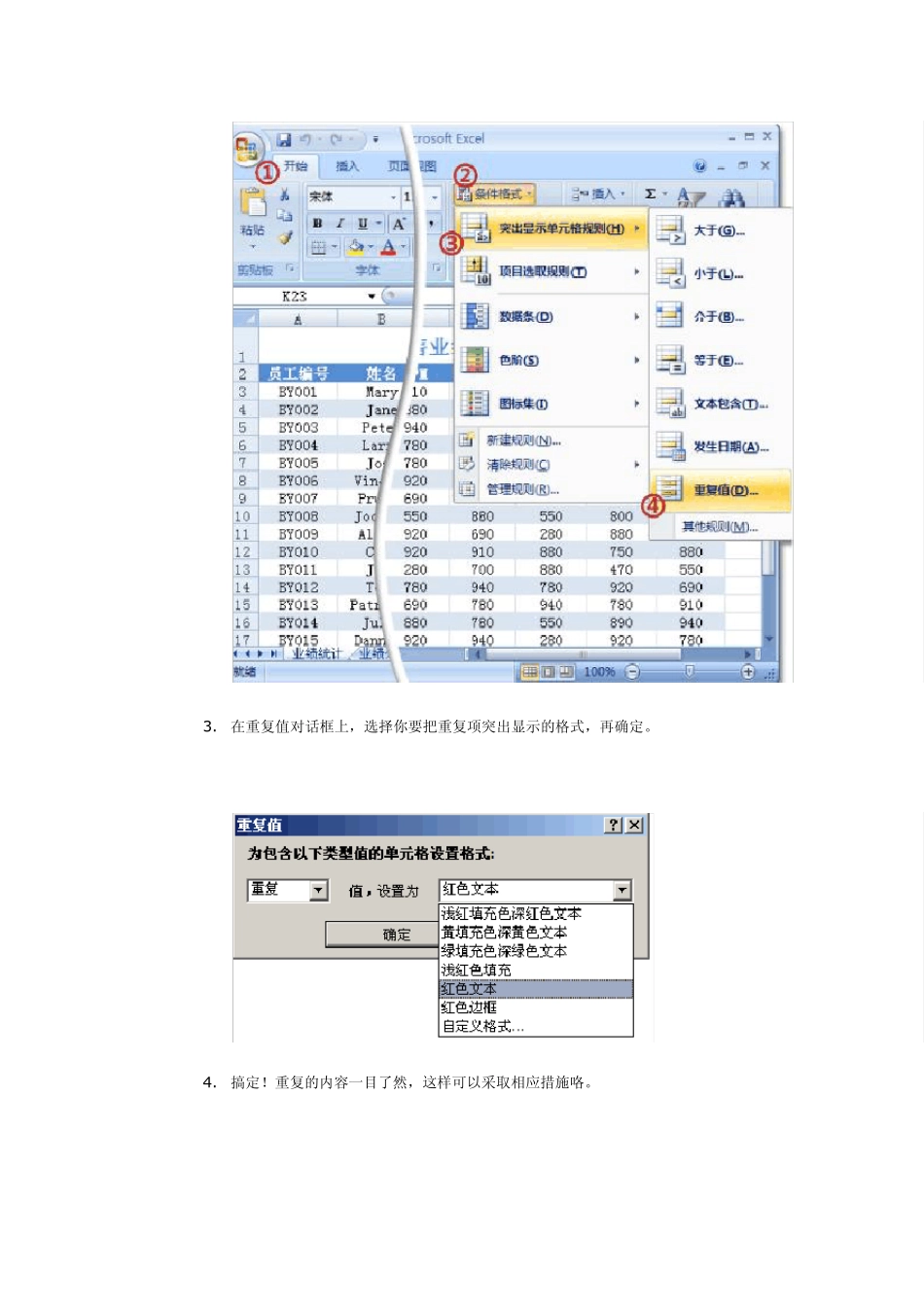
Task: Open the 条件格式 conditional formatting dropdown
Action: coord(496,194)
